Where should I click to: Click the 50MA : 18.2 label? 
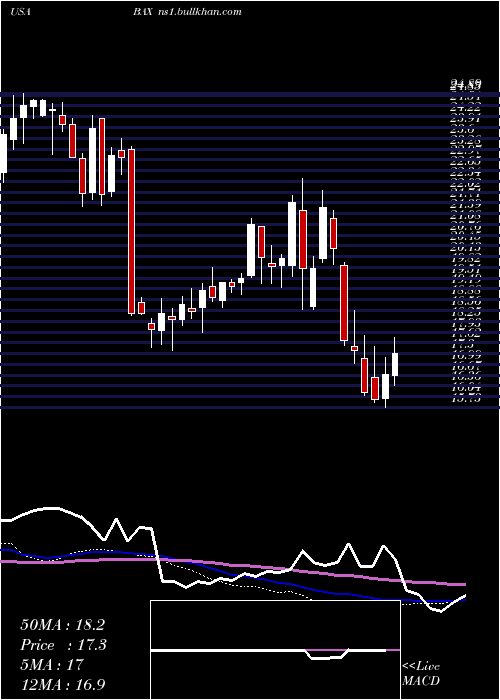tap(62, 625)
